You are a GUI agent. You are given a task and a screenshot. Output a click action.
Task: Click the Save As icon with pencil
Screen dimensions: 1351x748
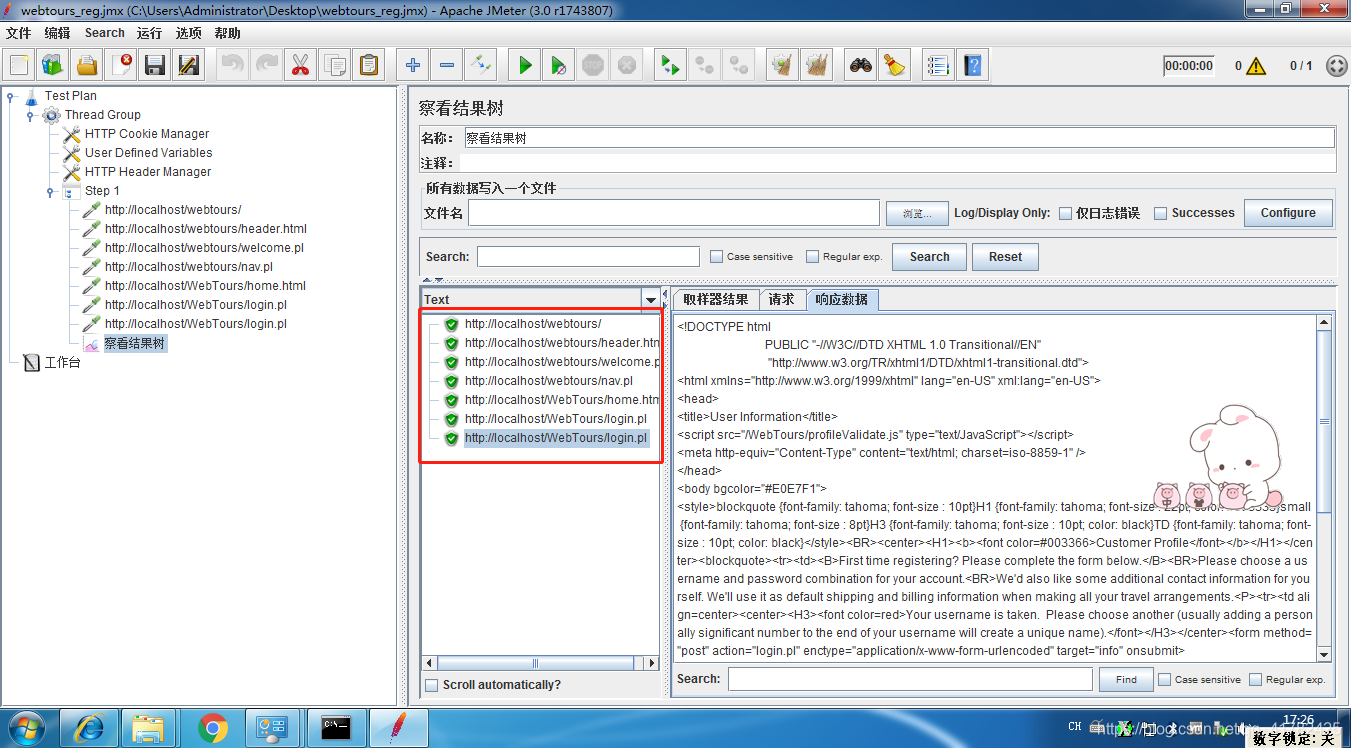pos(189,66)
